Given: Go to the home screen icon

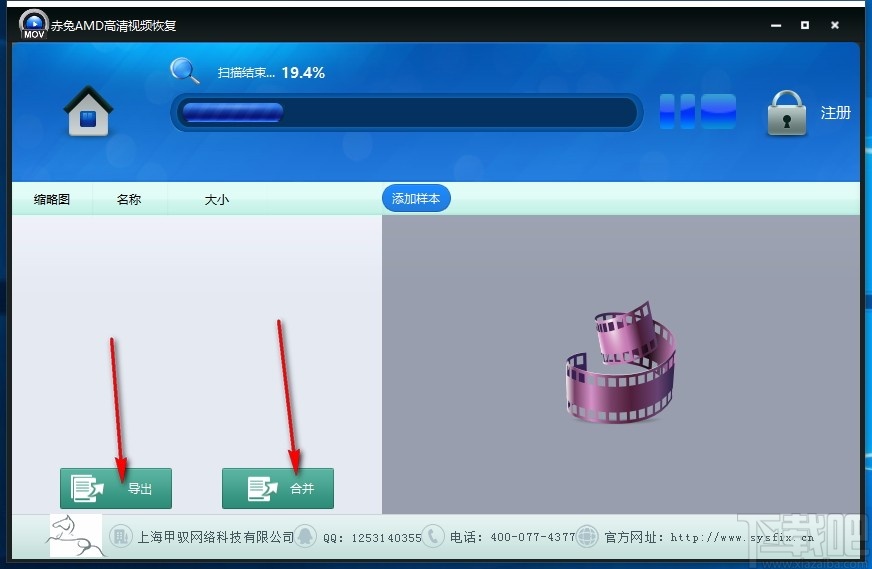Looking at the screenshot, I should (x=88, y=111).
